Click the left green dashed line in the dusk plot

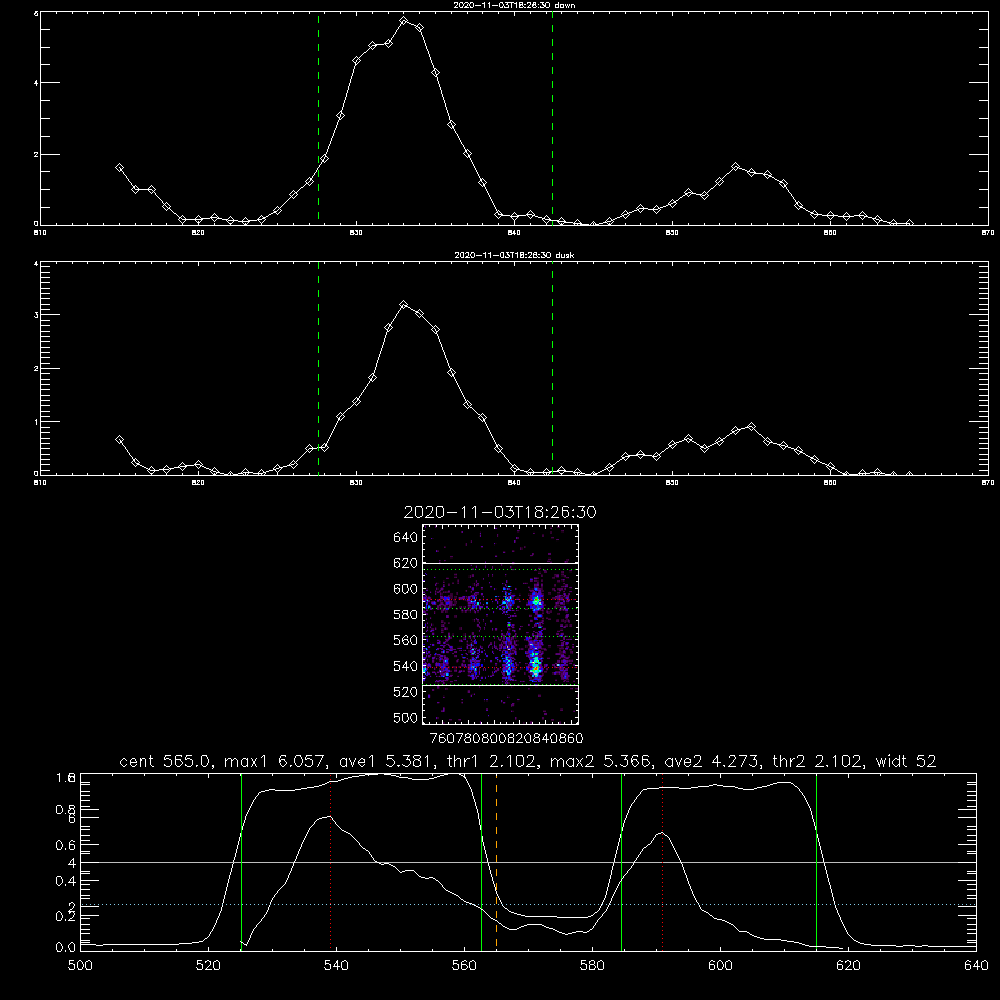[x=318, y=368]
